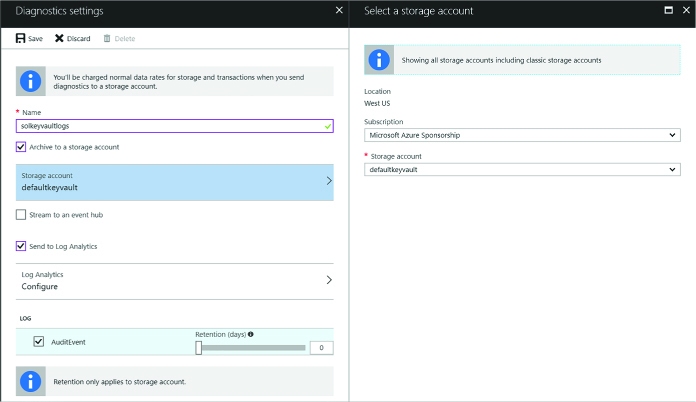Click the Retention days slider handle
696x402 pixels.
click(199, 347)
